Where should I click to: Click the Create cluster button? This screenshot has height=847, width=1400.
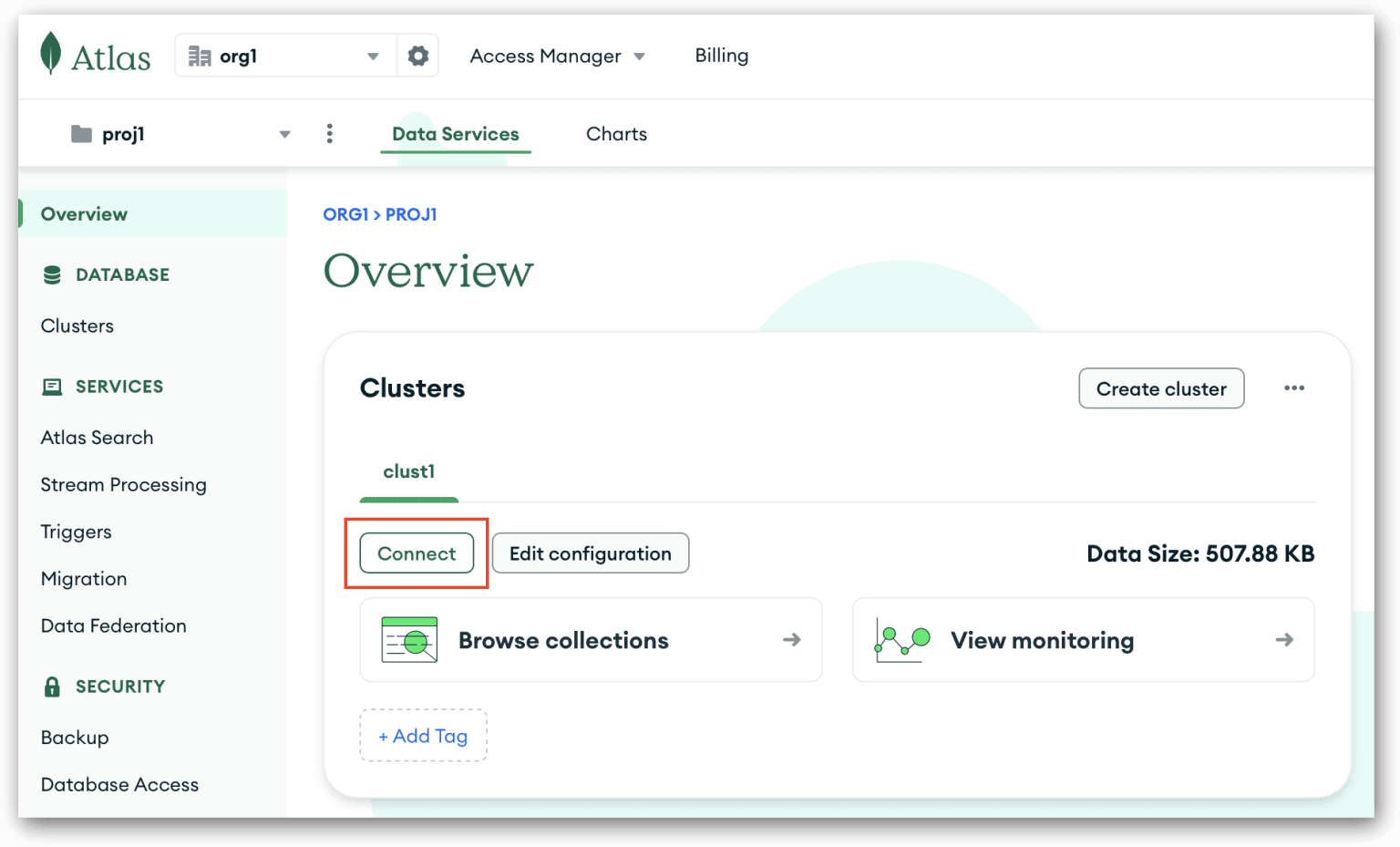coord(1160,388)
